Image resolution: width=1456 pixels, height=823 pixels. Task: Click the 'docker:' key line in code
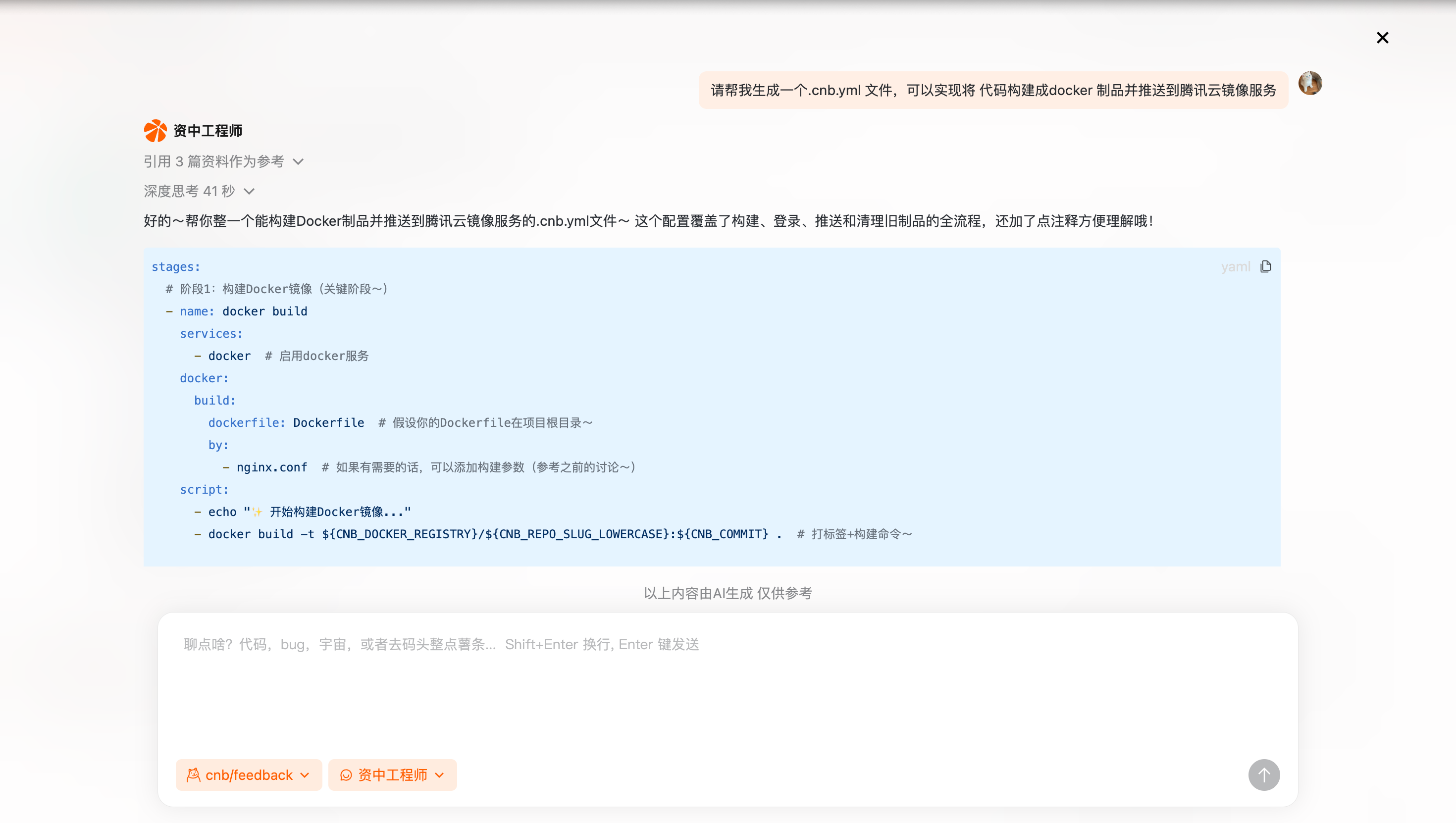click(204, 378)
